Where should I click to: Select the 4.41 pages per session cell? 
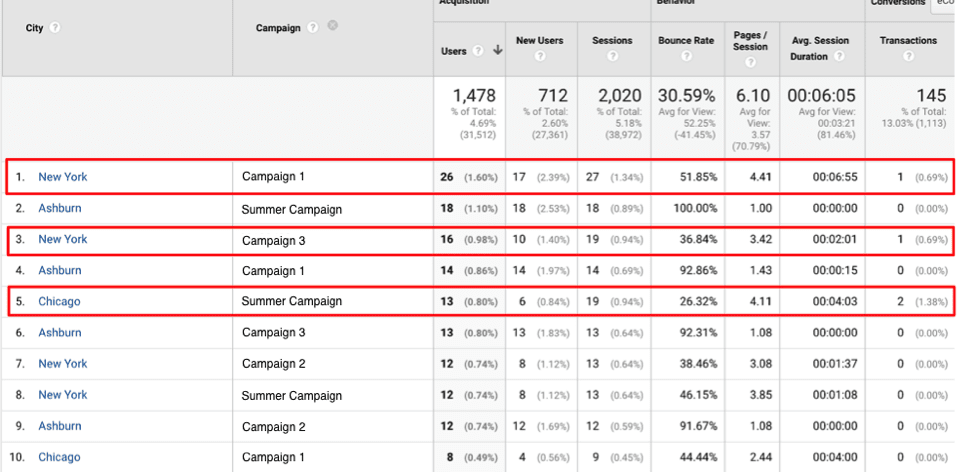[x=761, y=177]
